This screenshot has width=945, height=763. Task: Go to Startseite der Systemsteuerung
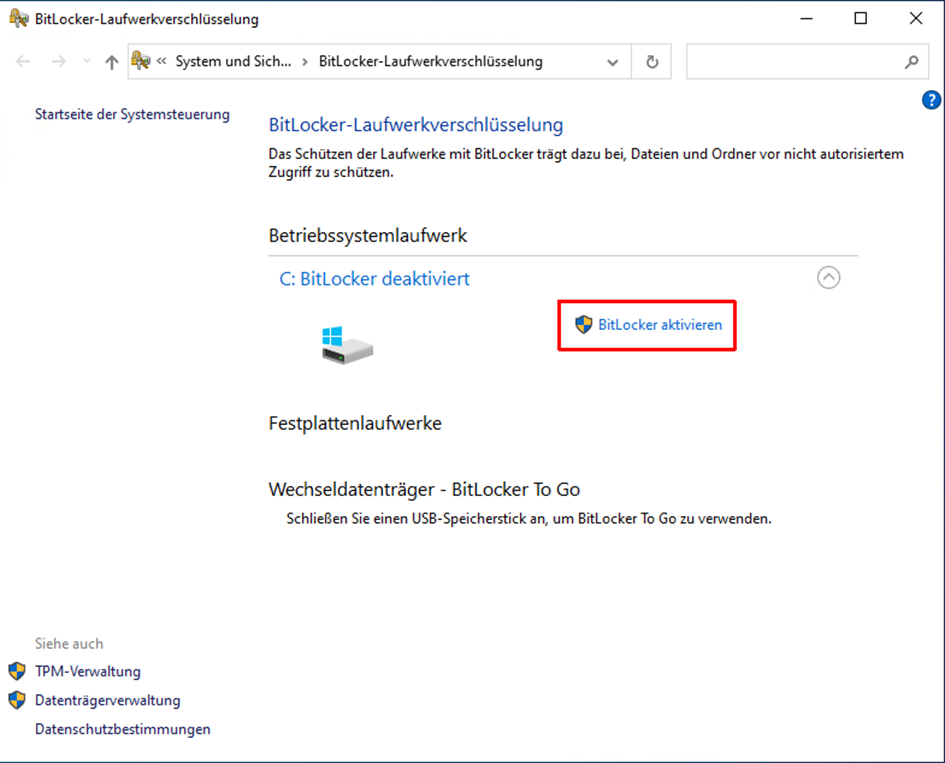pyautogui.click(x=132, y=115)
